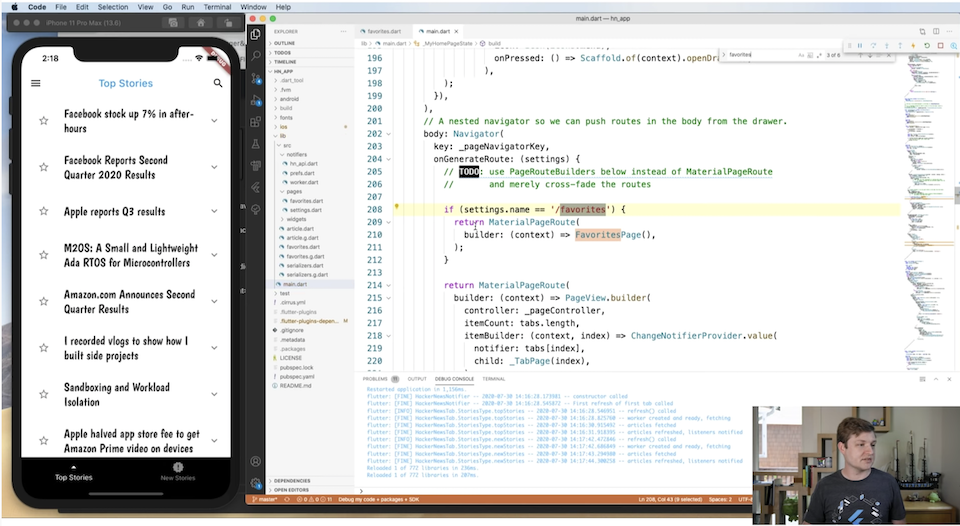The height and width of the screenshot is (526, 960).
Task: Click Step Over in debug toolbar
Action: [x=873, y=45]
